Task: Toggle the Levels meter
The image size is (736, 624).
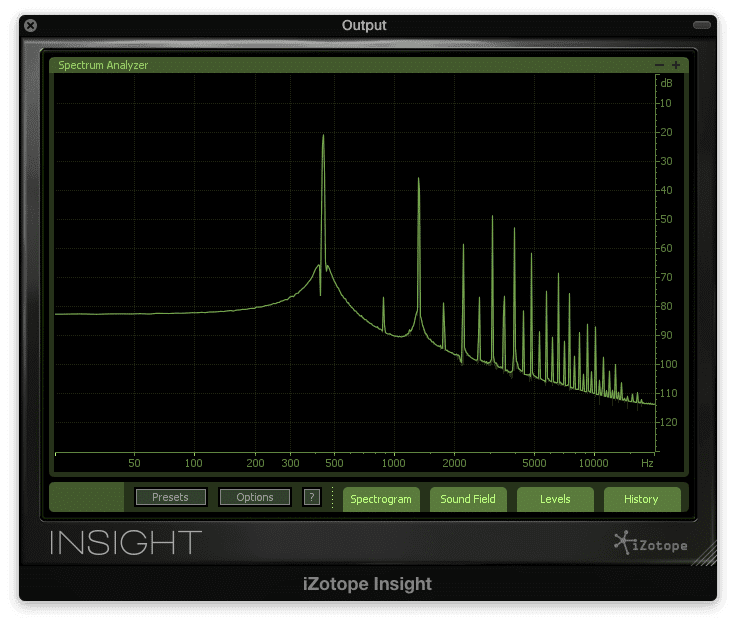Action: (555, 499)
